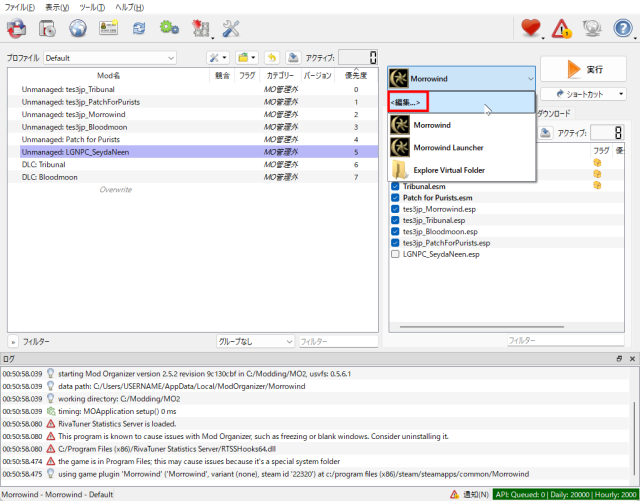This screenshot has width=640, height=501.
Task: Select Morrowind entry in dropdown list
Action: coord(461,125)
